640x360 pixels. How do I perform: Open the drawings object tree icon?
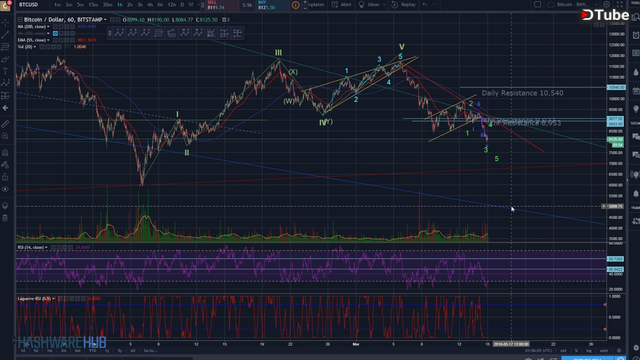coord(5,205)
